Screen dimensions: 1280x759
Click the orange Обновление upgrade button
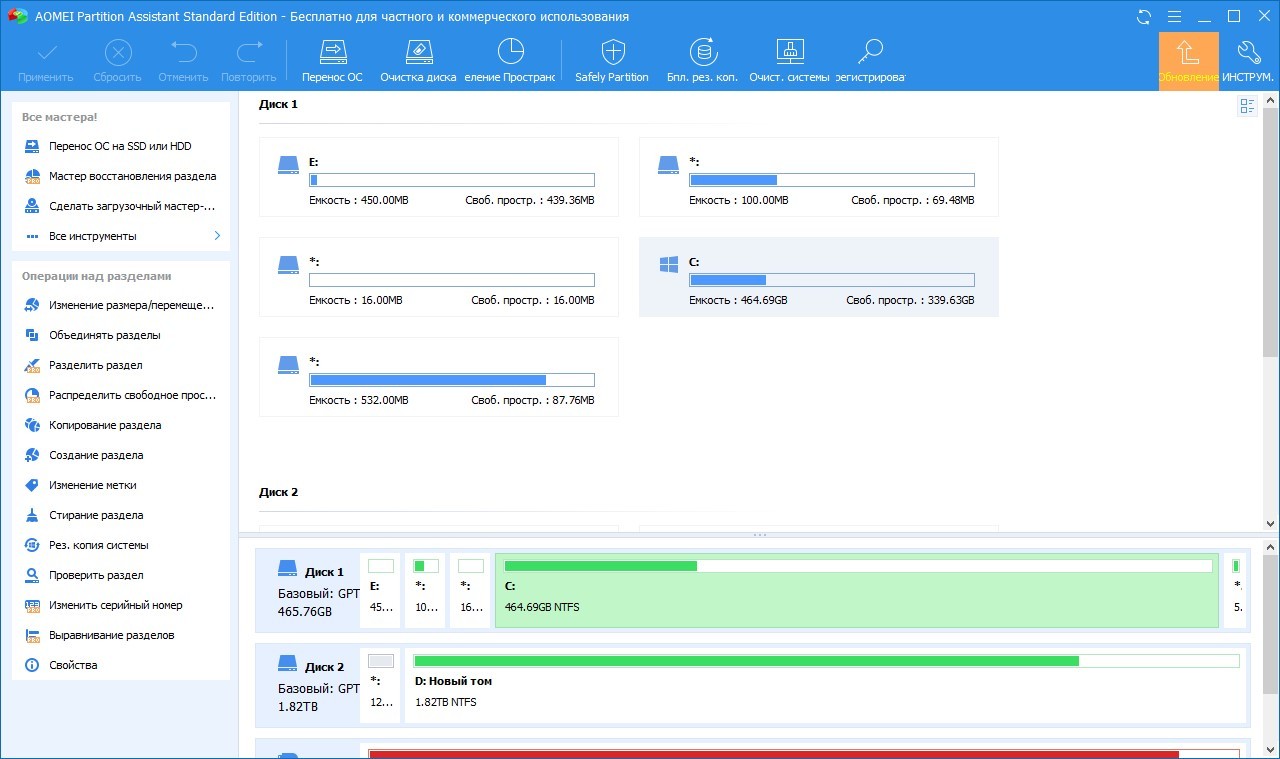[1189, 61]
